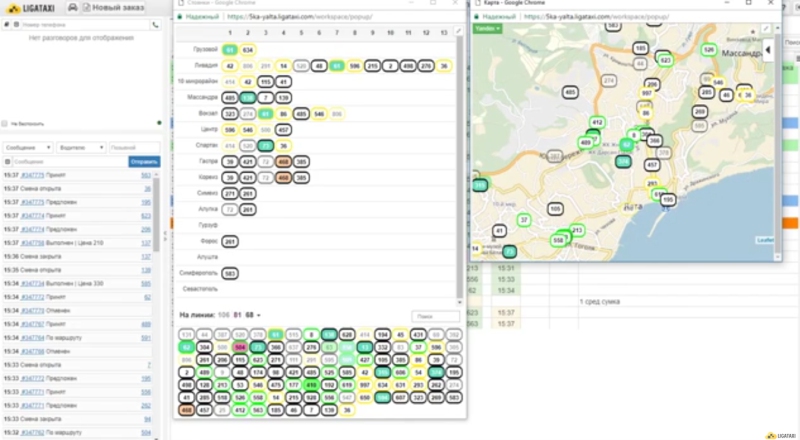Image resolution: width=800 pixels, height=440 pixels.
Task: Click green map marker 412
Action: [x=597, y=123]
